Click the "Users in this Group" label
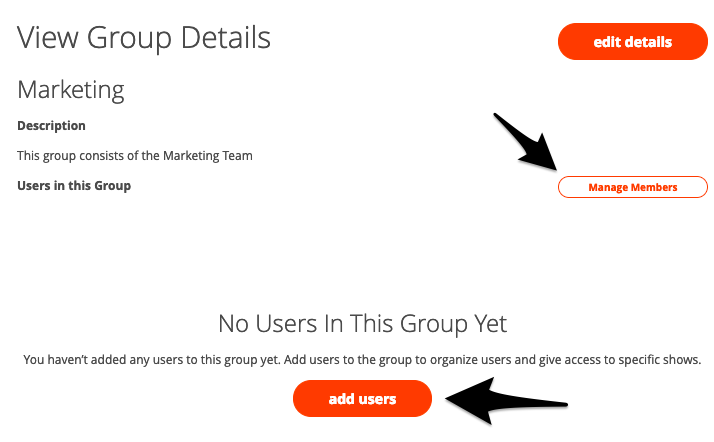This screenshot has width=714, height=442. [74, 185]
